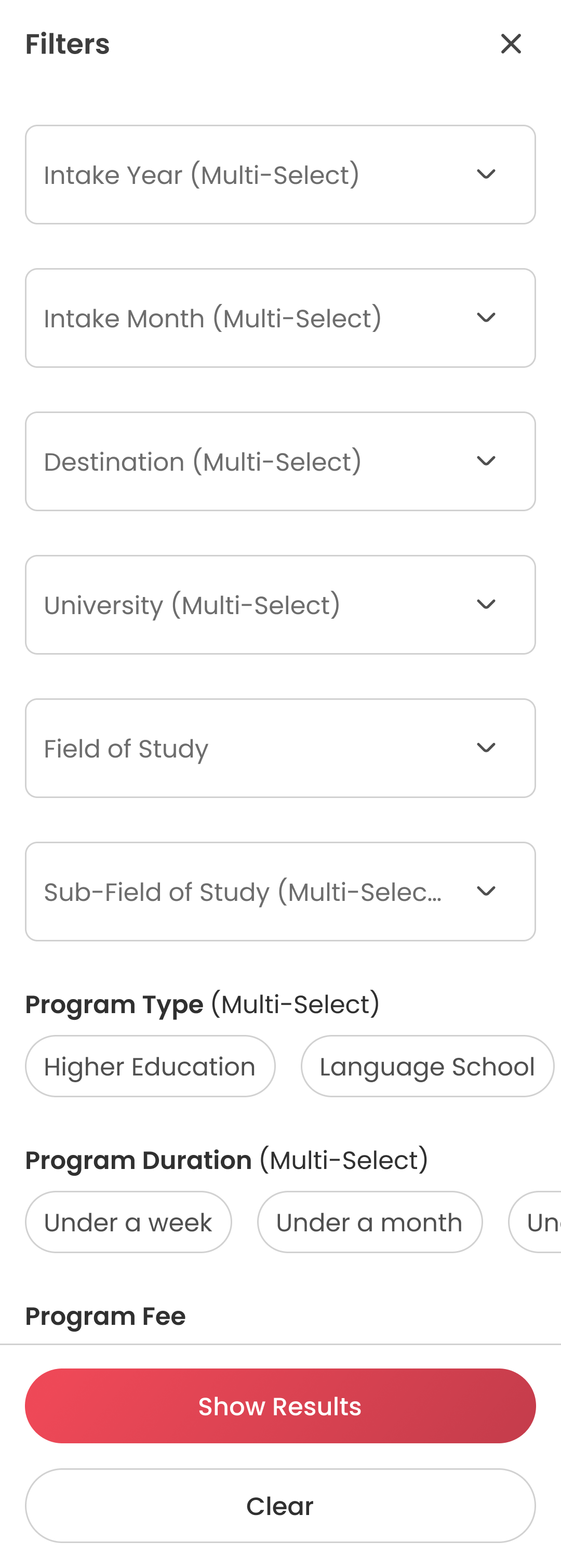Screen dimensions: 561x1568
Task: Open the Field of Study dropdown
Action: click(x=244, y=748)
